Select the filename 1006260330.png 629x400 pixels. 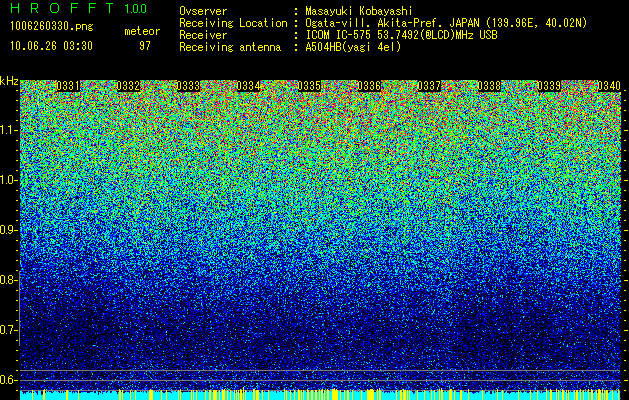coord(52,26)
